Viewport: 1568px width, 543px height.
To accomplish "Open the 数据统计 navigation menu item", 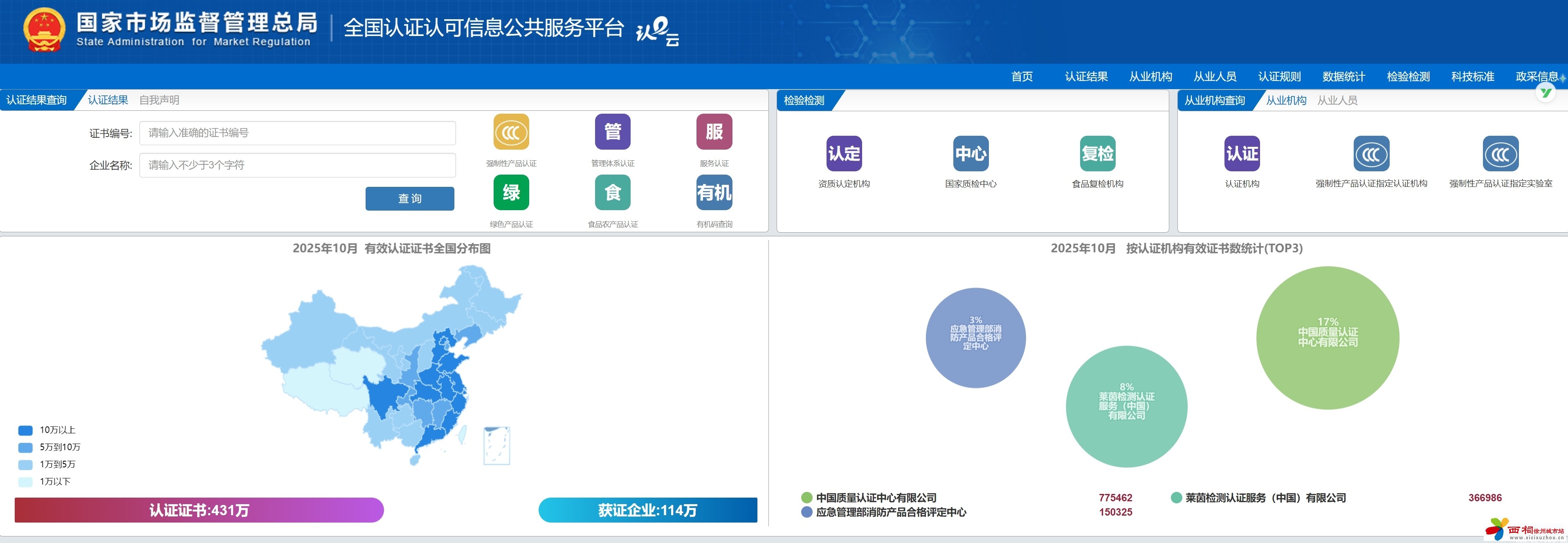I will click(1343, 77).
